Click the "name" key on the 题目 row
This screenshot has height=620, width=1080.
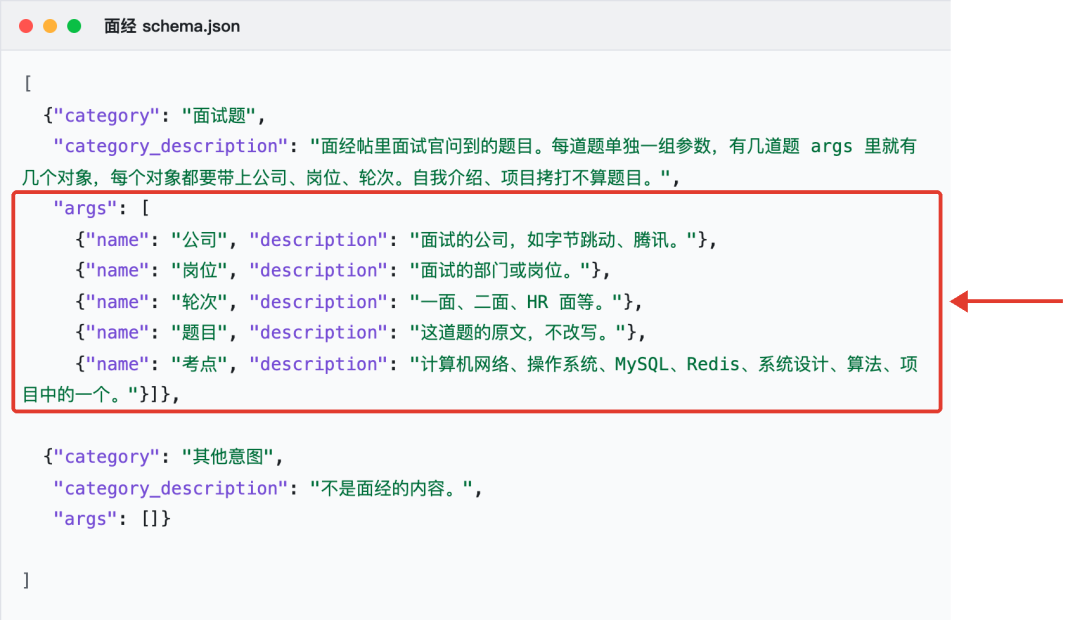(x=117, y=333)
